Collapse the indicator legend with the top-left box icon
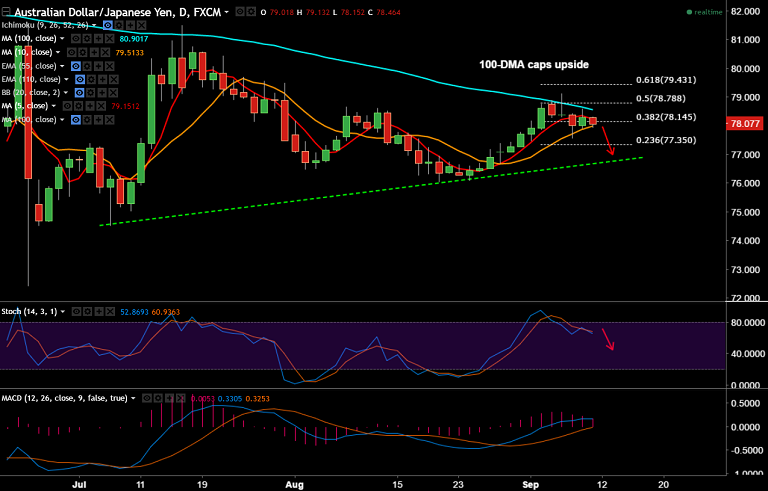 pos(6,12)
